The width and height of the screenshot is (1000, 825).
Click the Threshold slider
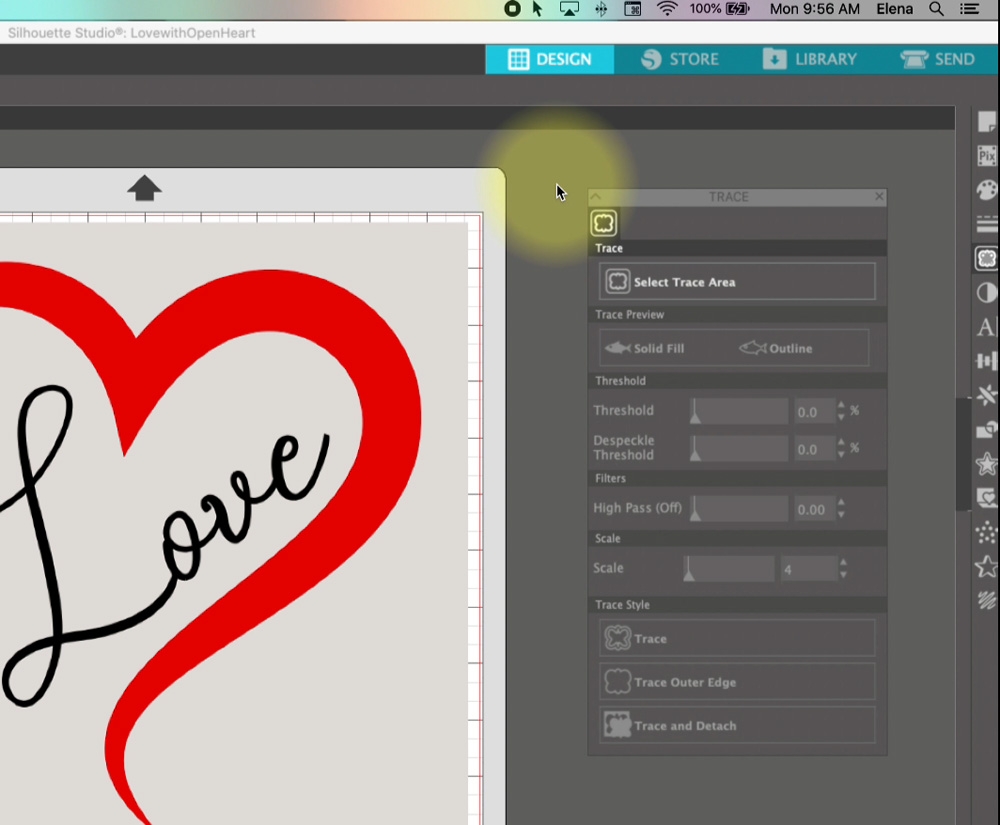[739, 411]
